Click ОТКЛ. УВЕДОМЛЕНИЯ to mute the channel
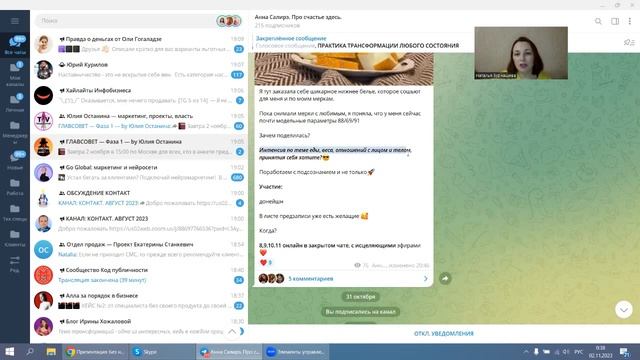640x360 pixels. click(x=444, y=333)
